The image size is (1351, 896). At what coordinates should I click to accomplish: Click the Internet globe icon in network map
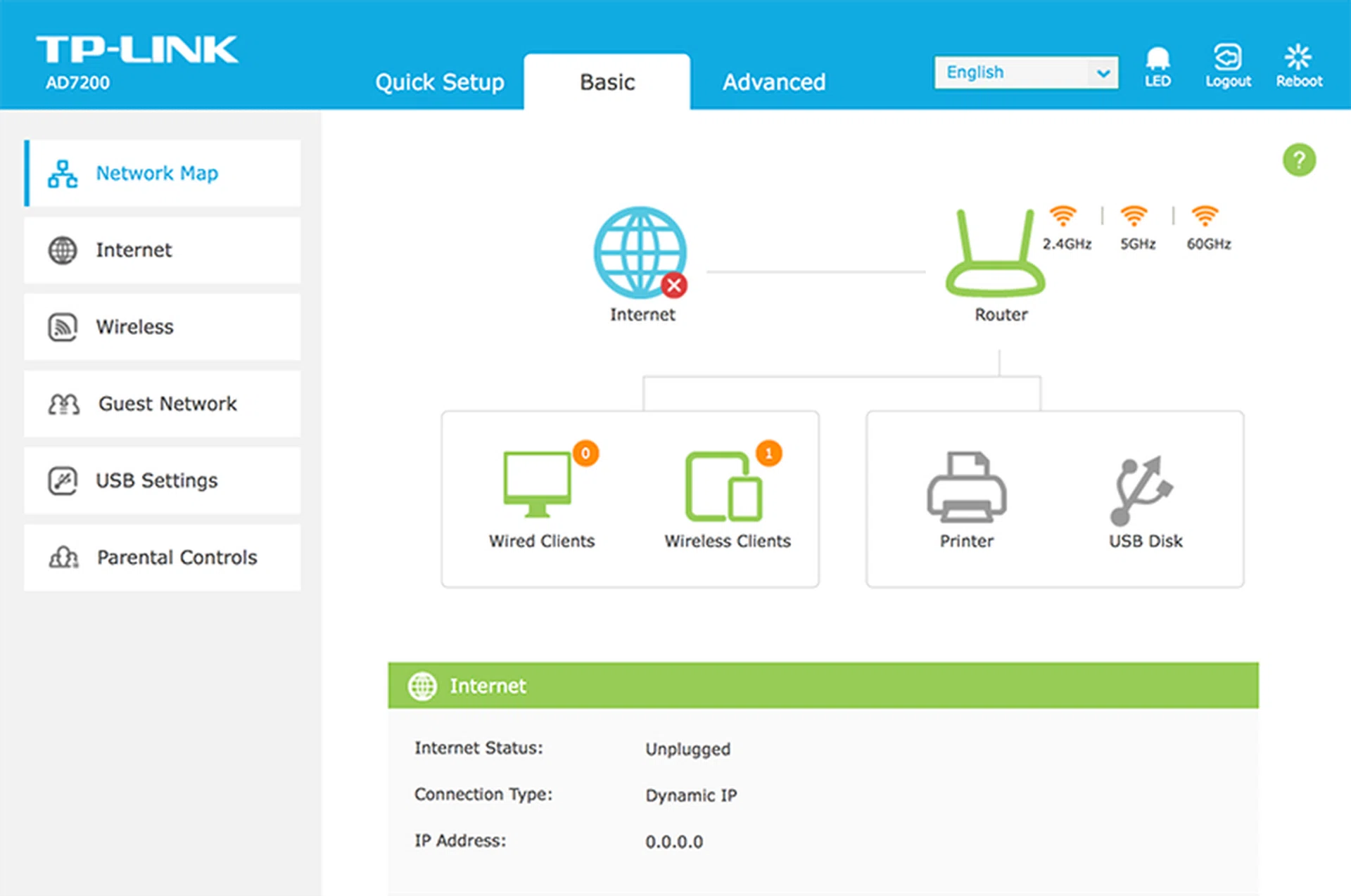[640, 252]
